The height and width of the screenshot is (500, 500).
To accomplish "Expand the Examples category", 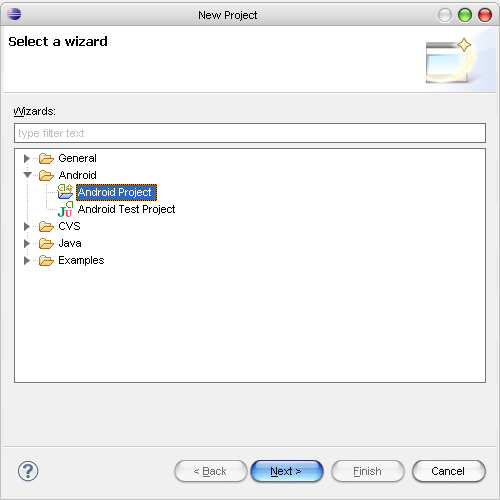I will (x=27, y=260).
